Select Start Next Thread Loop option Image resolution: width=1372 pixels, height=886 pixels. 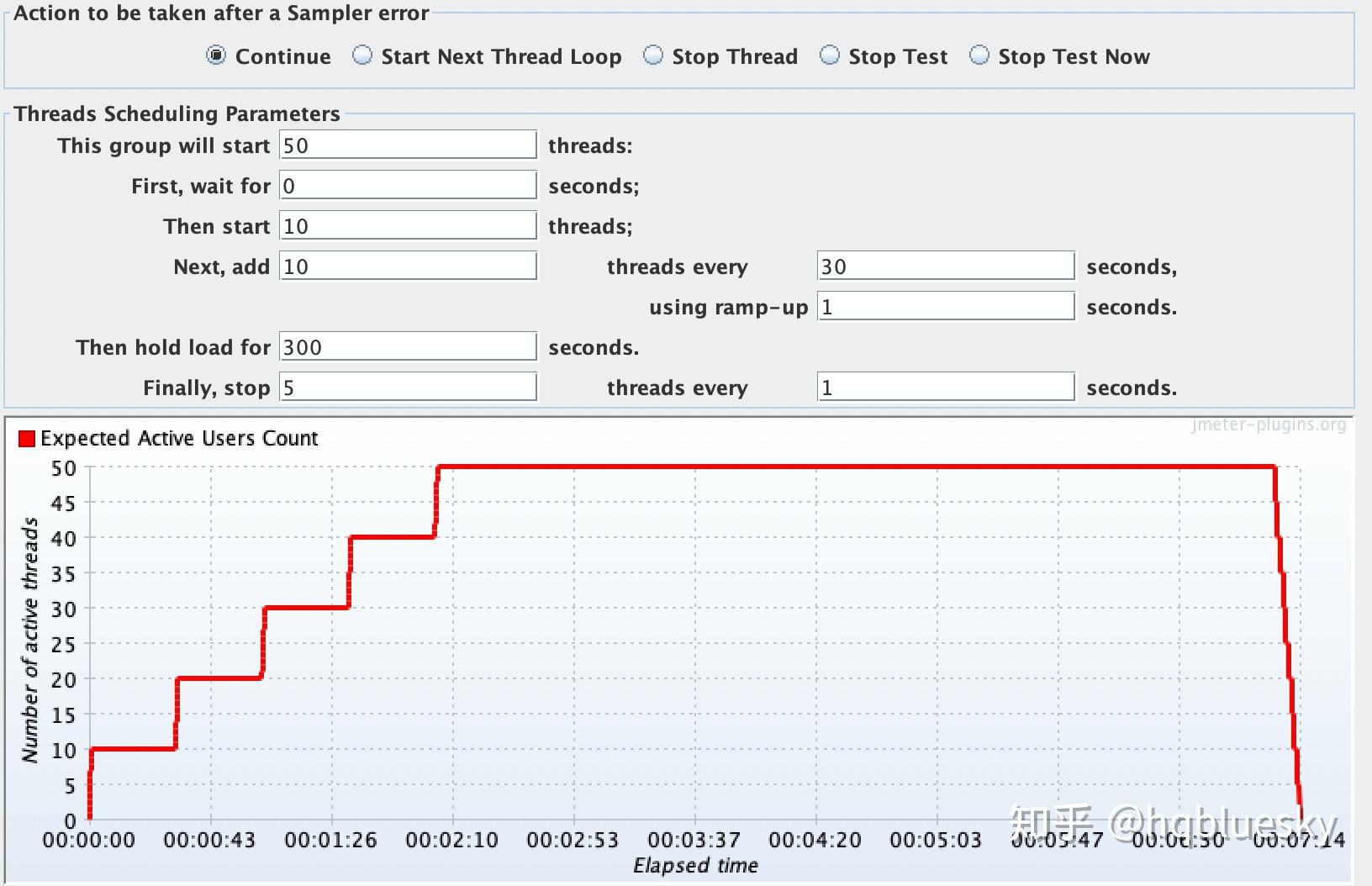pos(362,55)
